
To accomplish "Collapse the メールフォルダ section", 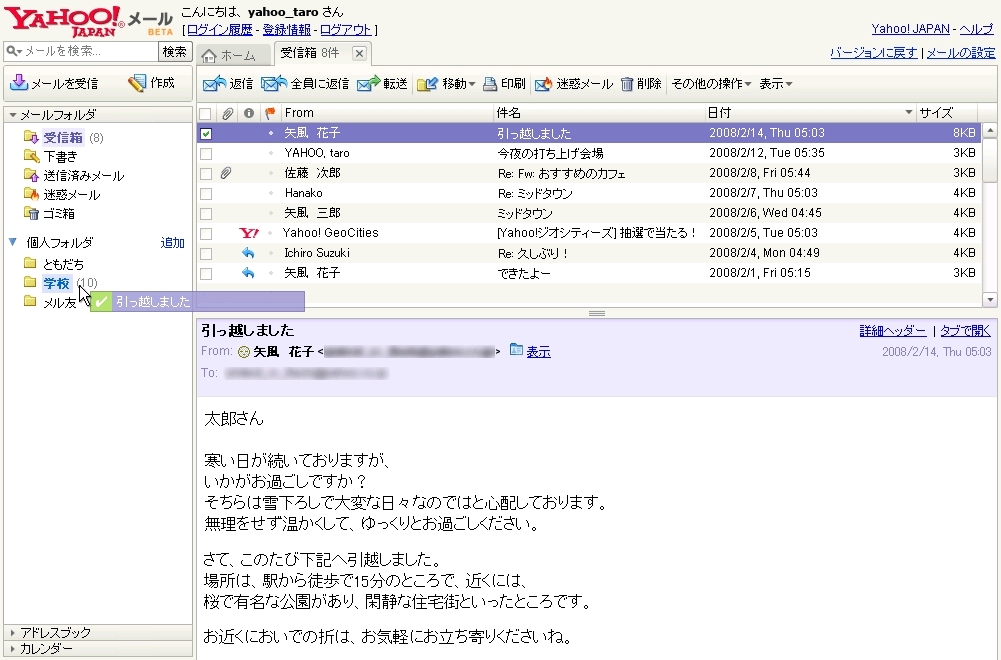I will 13,115.
